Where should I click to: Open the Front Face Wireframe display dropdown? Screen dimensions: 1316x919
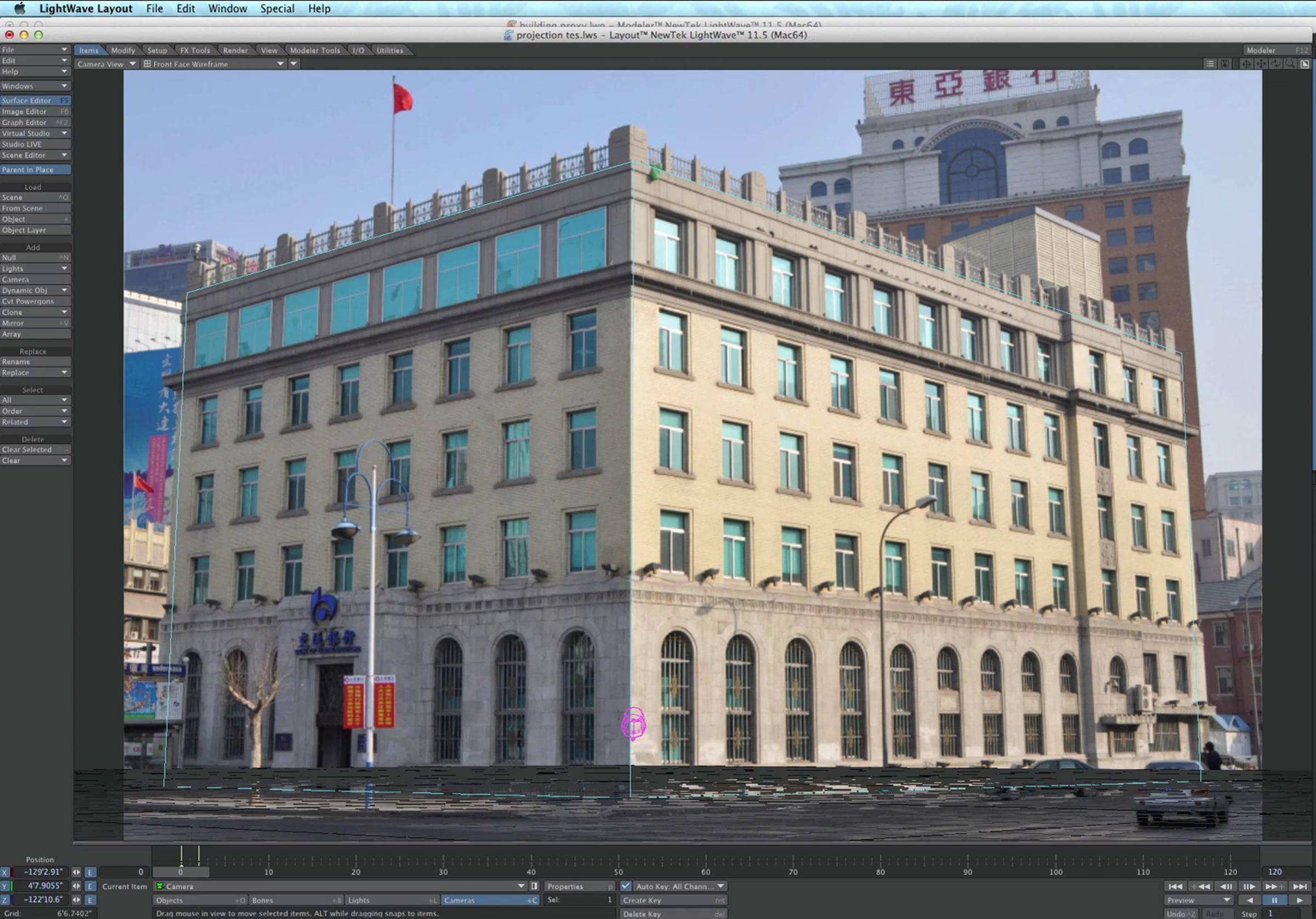click(x=213, y=64)
